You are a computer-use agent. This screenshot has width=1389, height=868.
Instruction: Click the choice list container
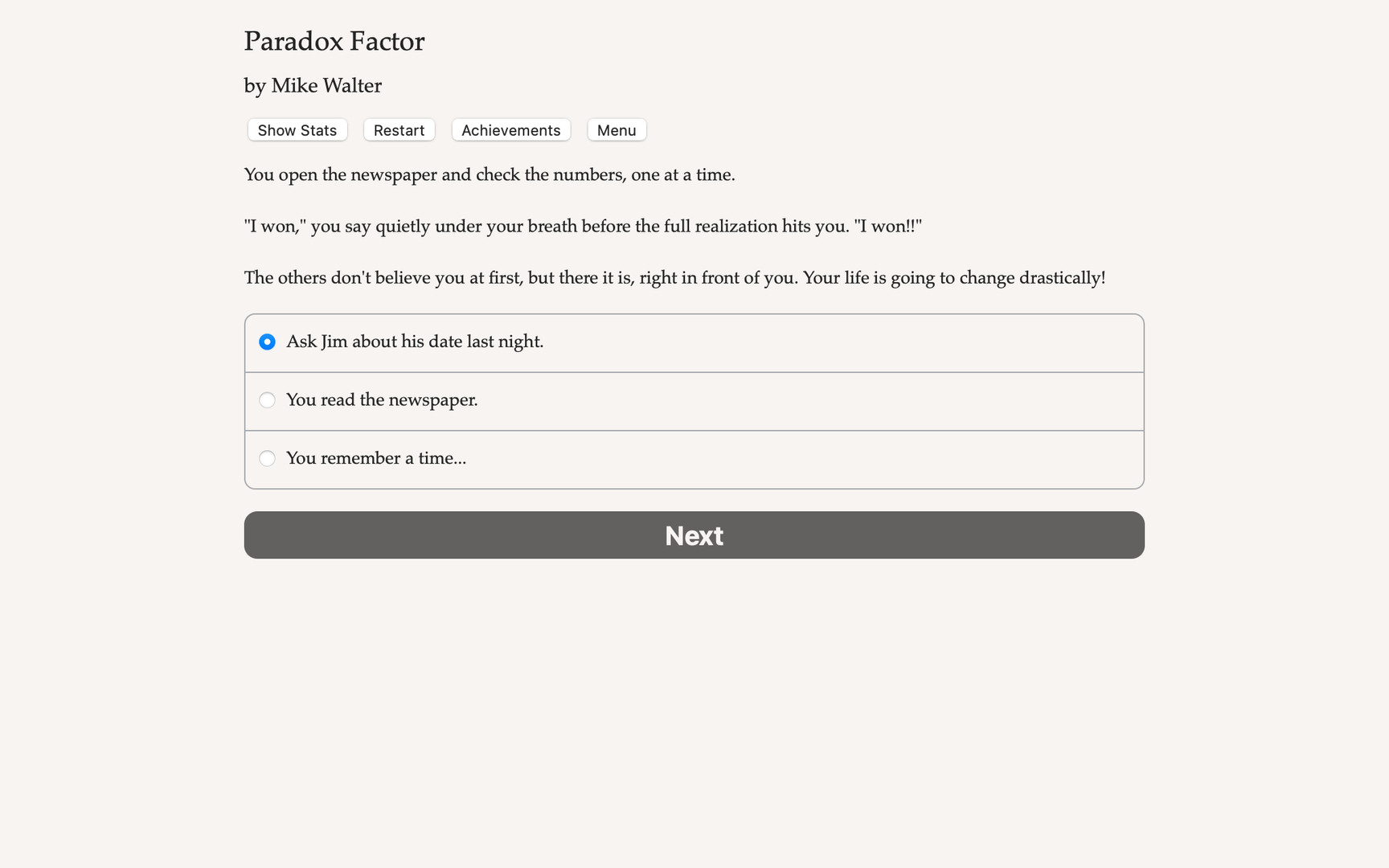(694, 401)
